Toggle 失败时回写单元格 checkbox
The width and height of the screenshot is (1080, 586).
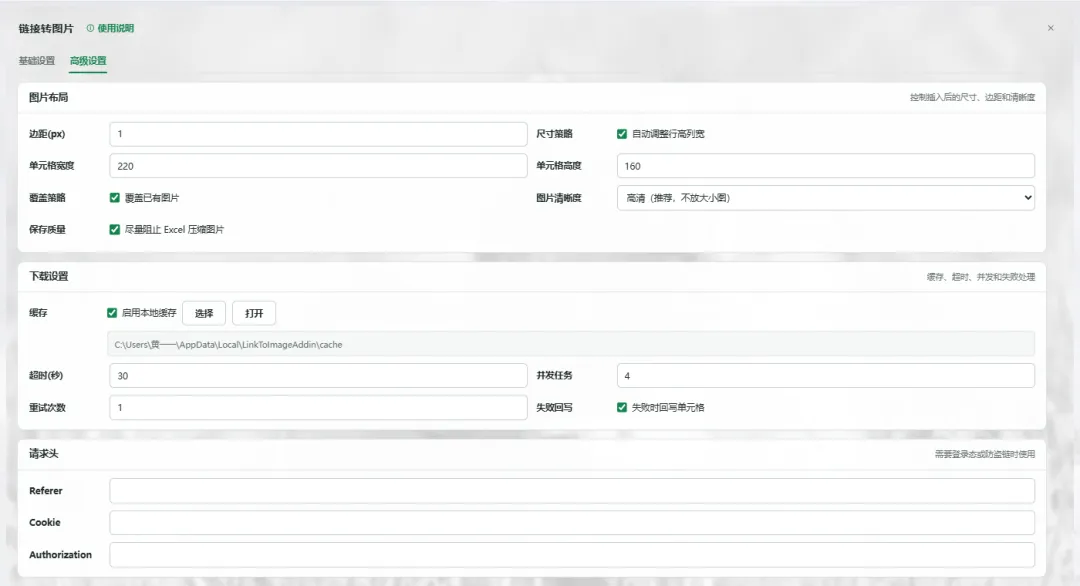click(x=622, y=408)
